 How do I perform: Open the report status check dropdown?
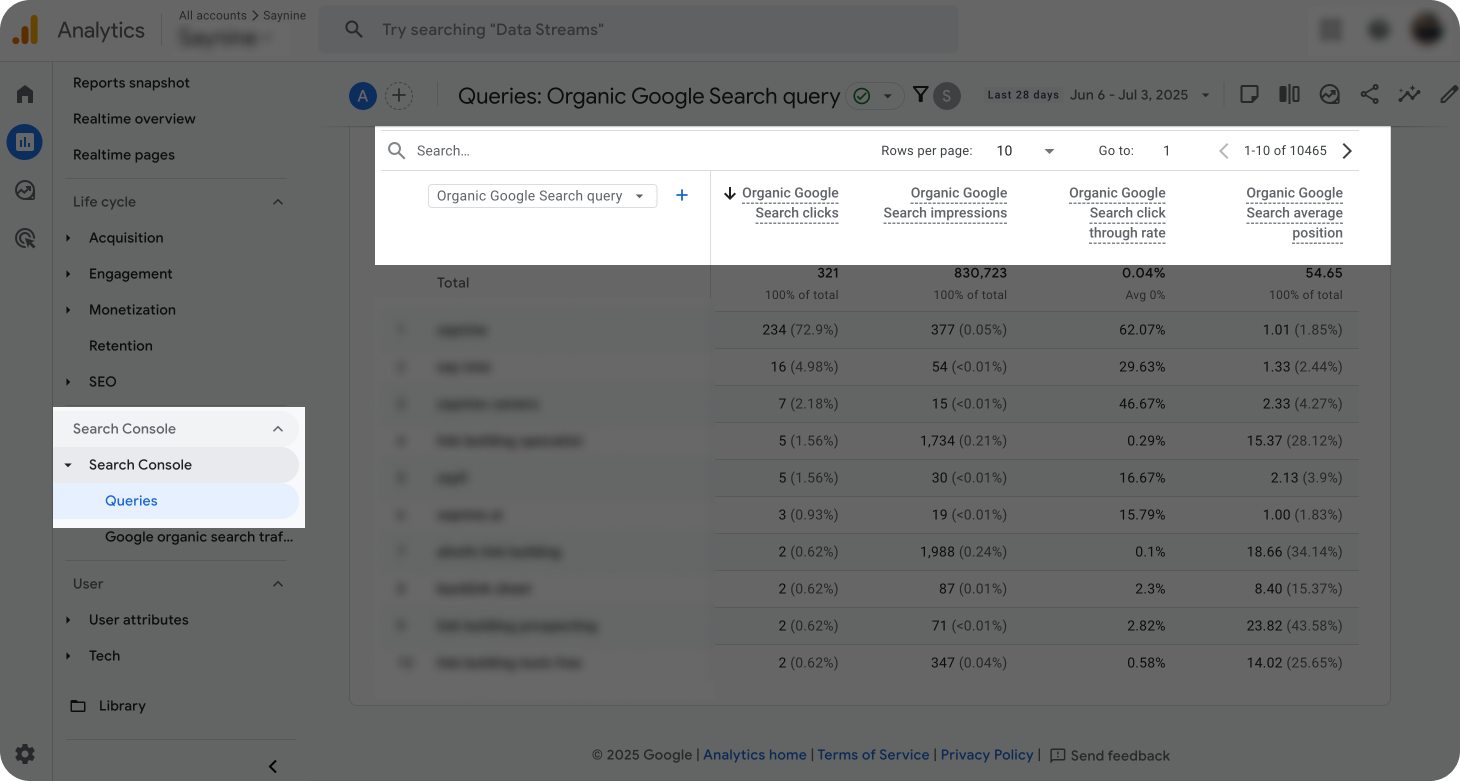click(x=874, y=96)
